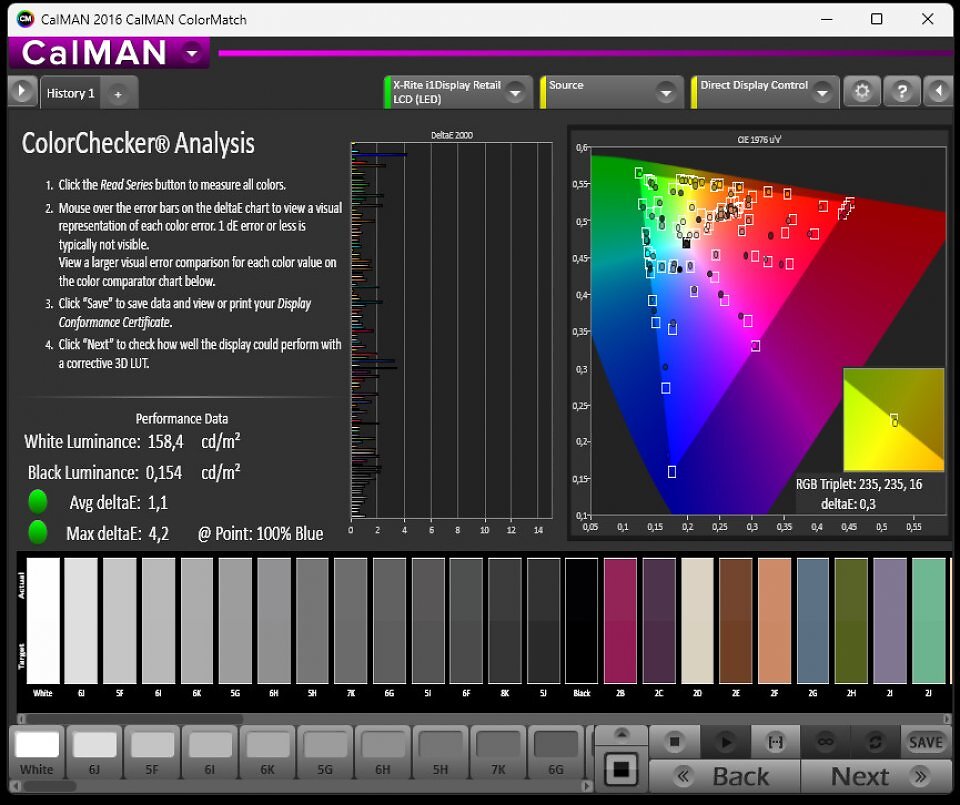
Task: Select the 5F patch button in bottom strip
Action: 152,754
